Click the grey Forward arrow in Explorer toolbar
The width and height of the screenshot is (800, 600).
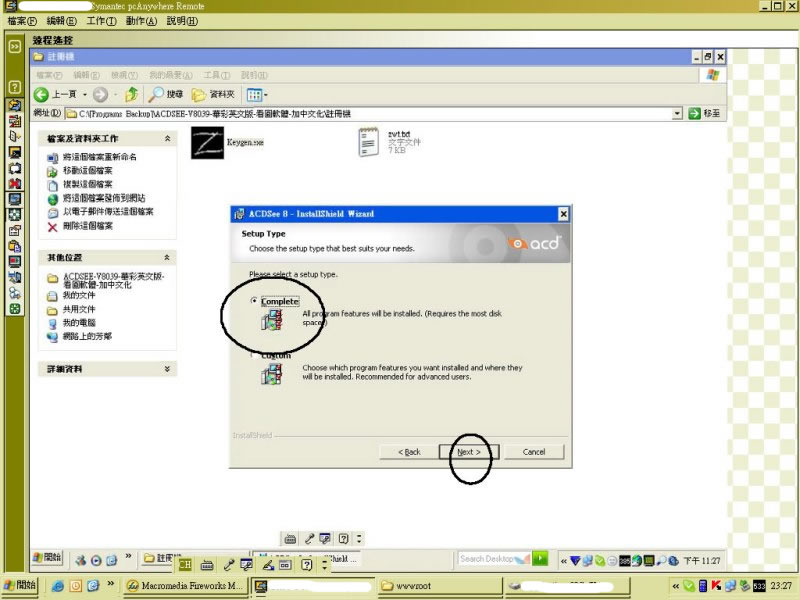(x=100, y=94)
